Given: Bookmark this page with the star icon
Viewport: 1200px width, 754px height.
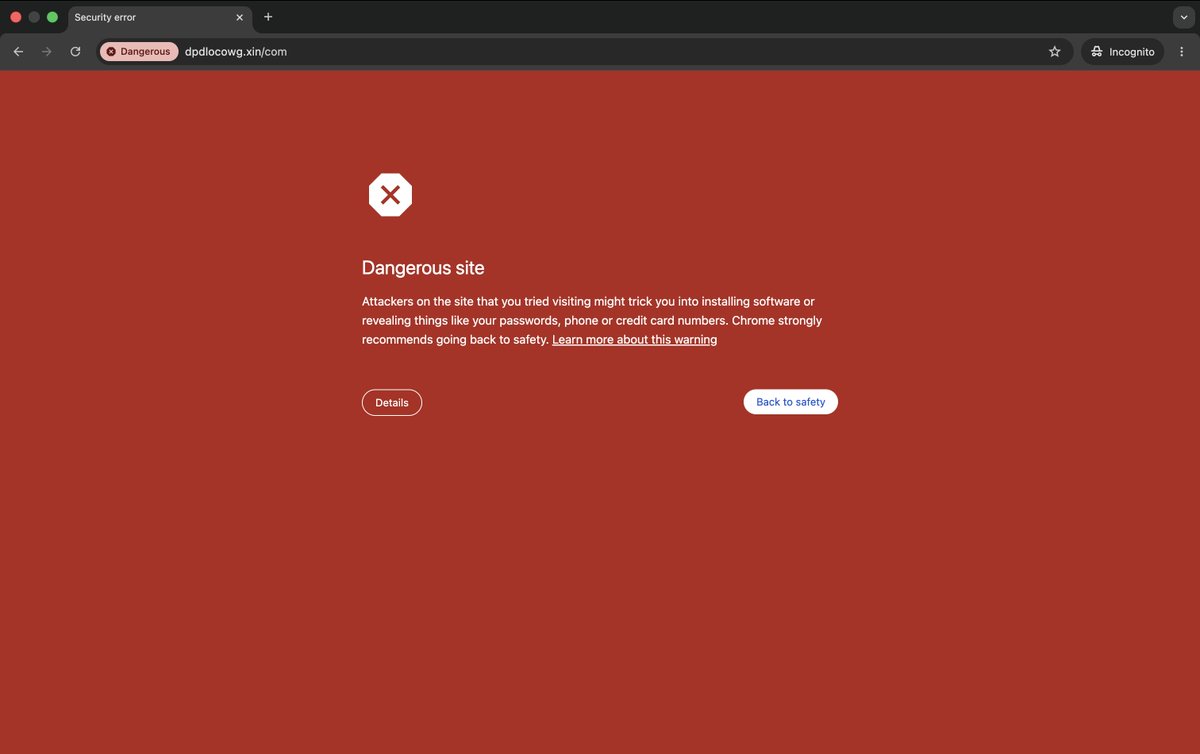Looking at the screenshot, I should [1054, 52].
